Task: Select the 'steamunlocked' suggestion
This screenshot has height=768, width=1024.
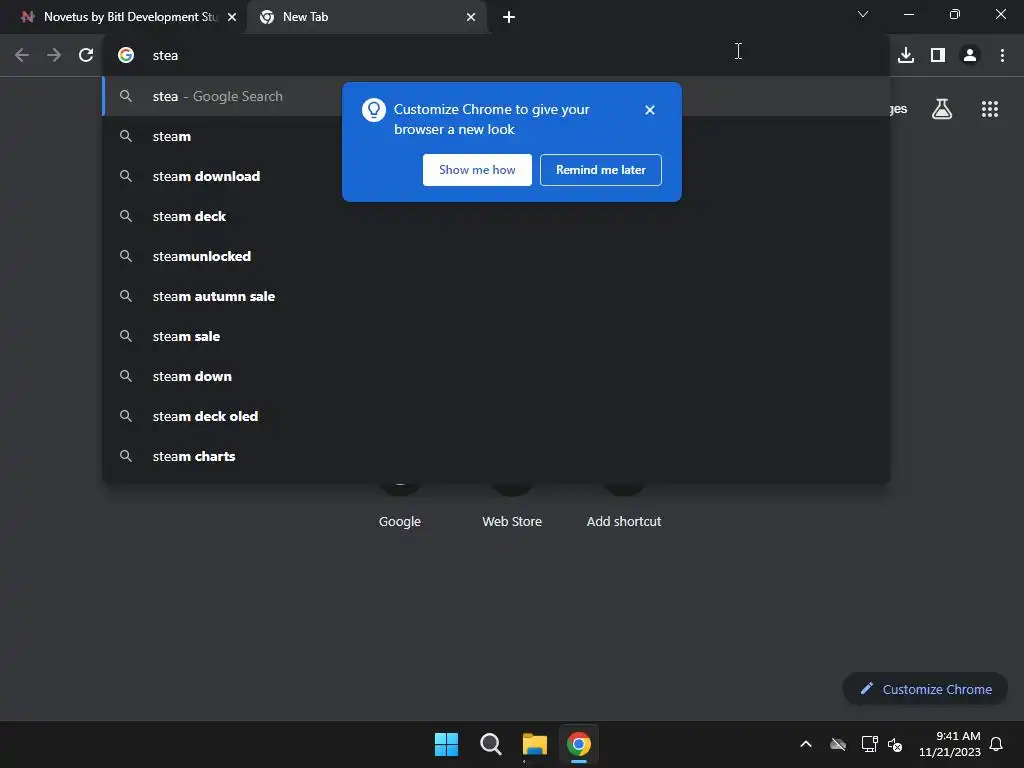Action: coord(496,256)
